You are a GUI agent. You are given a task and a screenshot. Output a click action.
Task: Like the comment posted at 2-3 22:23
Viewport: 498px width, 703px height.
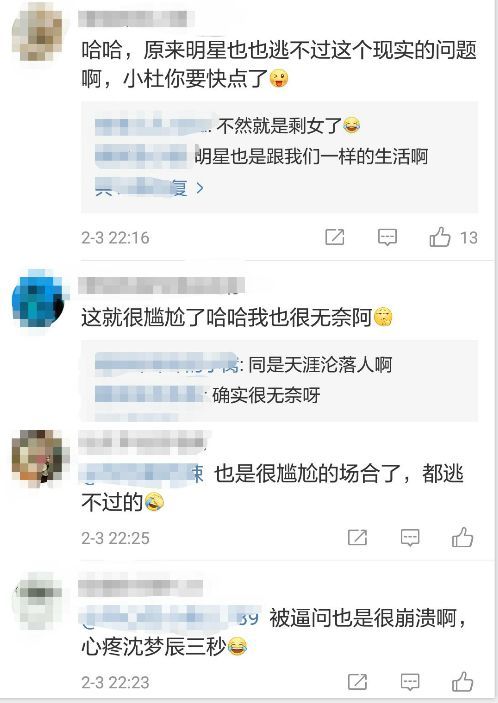coord(463,682)
